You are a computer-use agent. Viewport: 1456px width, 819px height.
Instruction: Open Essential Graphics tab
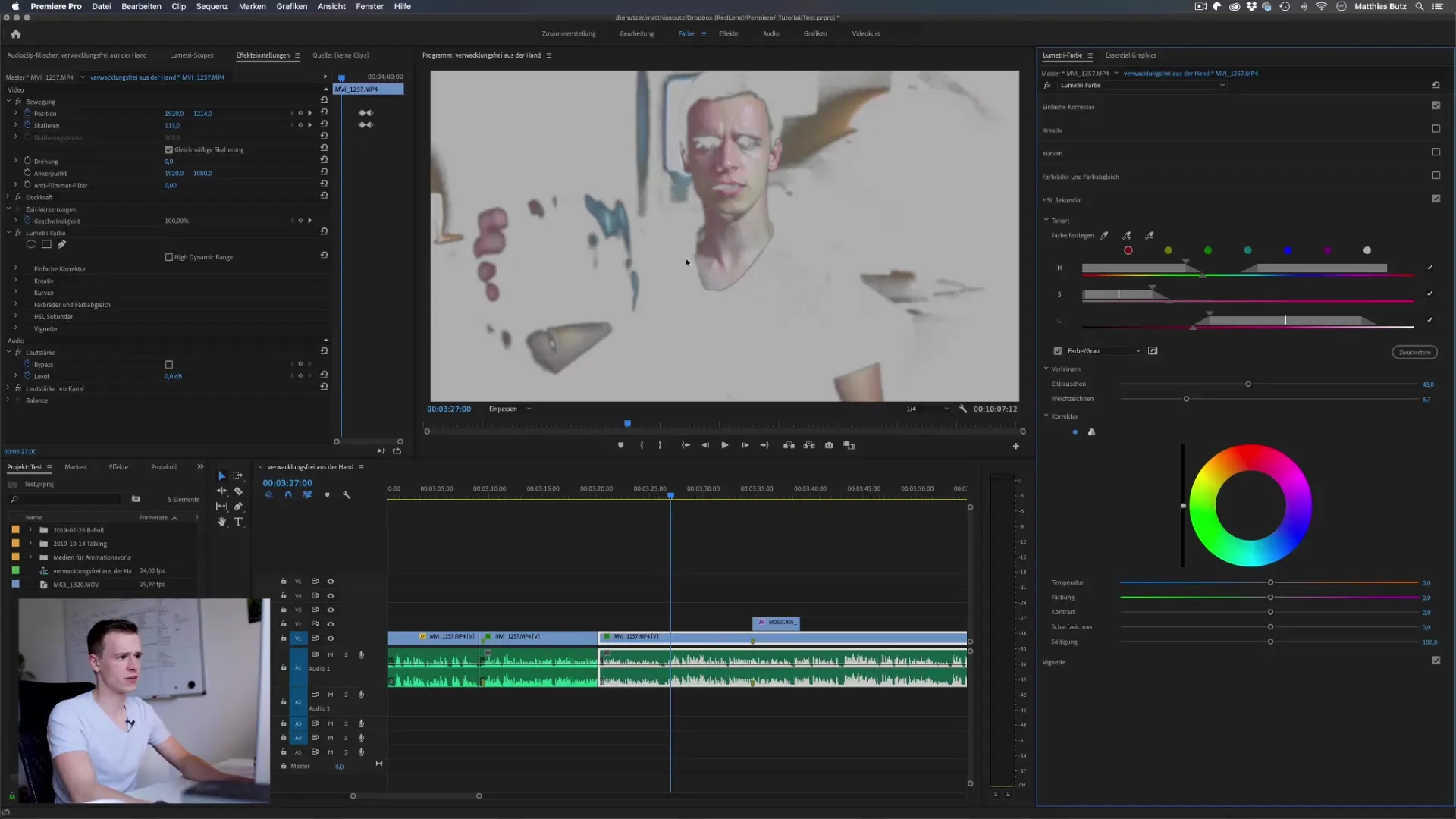click(x=1131, y=55)
